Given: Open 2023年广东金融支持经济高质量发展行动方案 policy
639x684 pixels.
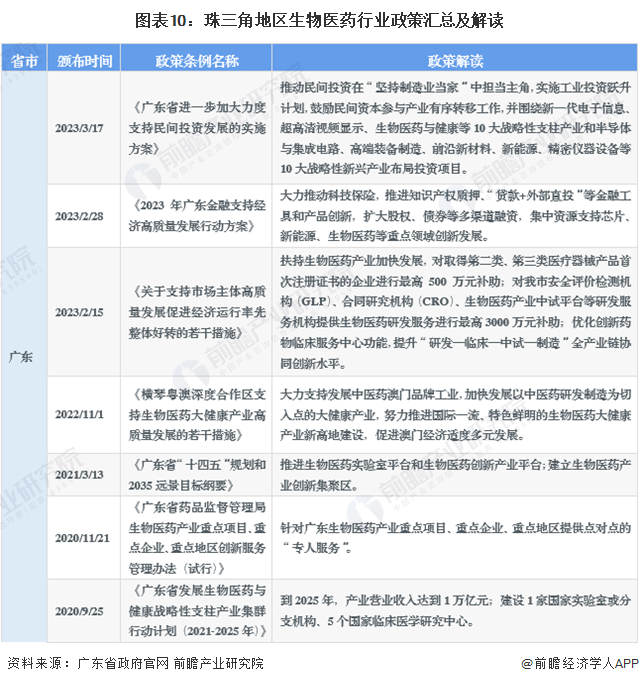Looking at the screenshot, I should pos(197,215).
